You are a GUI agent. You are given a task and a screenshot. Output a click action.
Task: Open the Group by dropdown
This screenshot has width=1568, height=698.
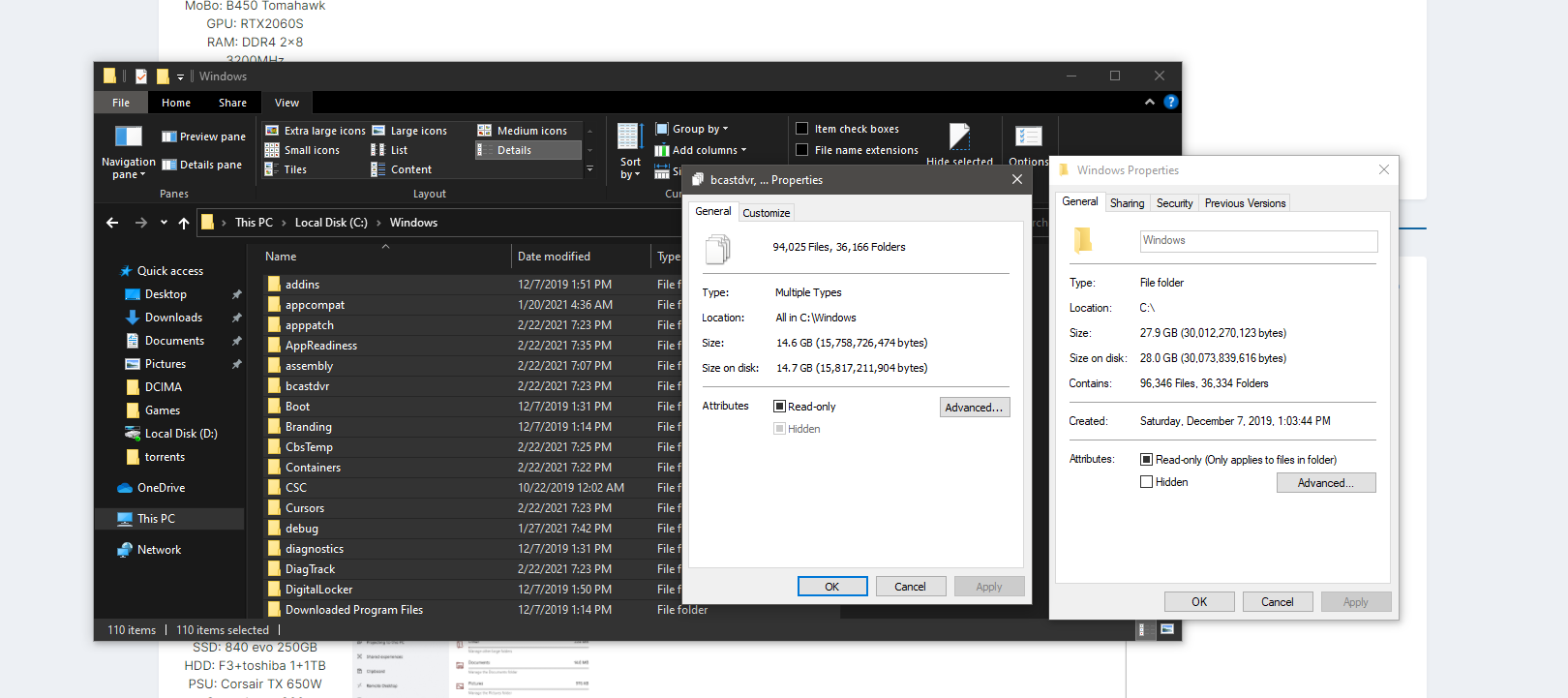[692, 129]
